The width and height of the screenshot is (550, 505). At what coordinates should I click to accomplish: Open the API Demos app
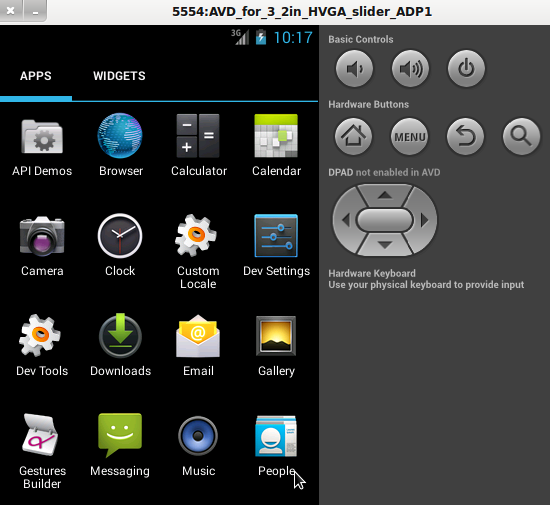point(42,145)
